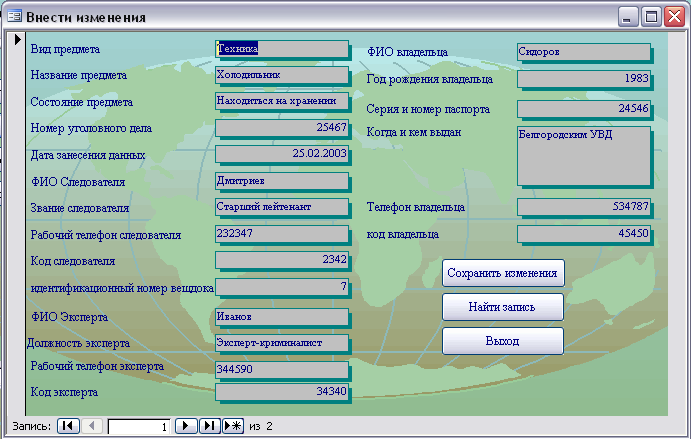
Task: Click Должность эксперта field Эксперт-криминалист
Action: click(282, 343)
